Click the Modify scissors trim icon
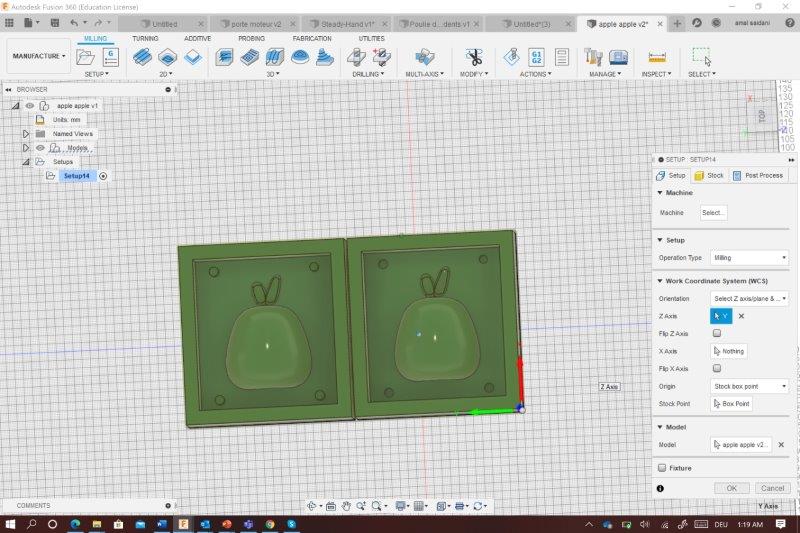Screen dimensions: 800x533 pos(474,57)
